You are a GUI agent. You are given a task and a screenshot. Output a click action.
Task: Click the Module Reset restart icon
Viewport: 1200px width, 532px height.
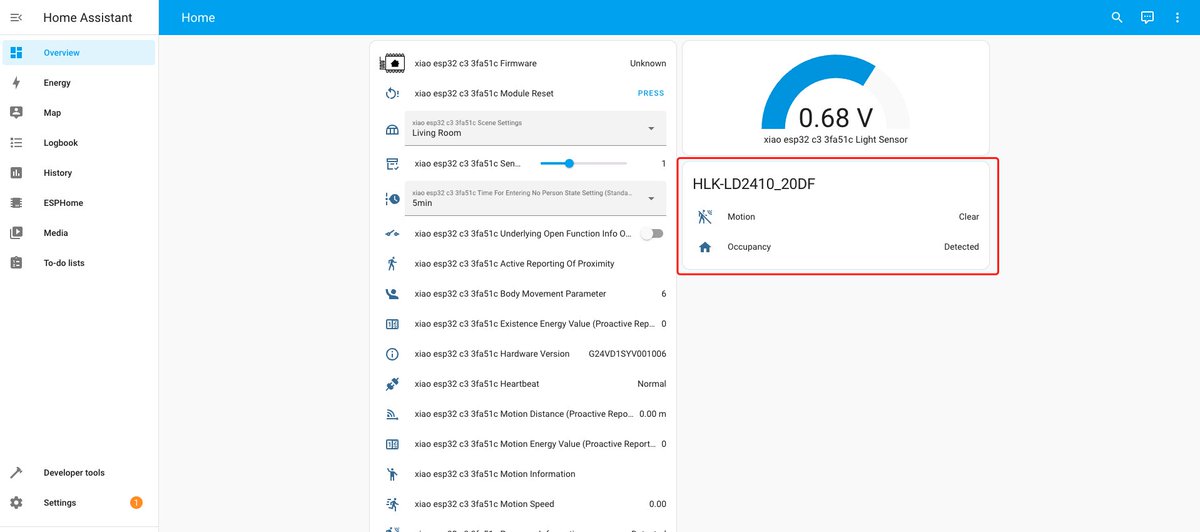(x=392, y=93)
